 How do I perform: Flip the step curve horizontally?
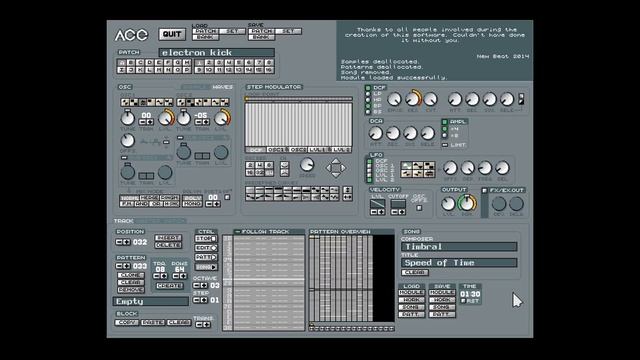coord(347,197)
